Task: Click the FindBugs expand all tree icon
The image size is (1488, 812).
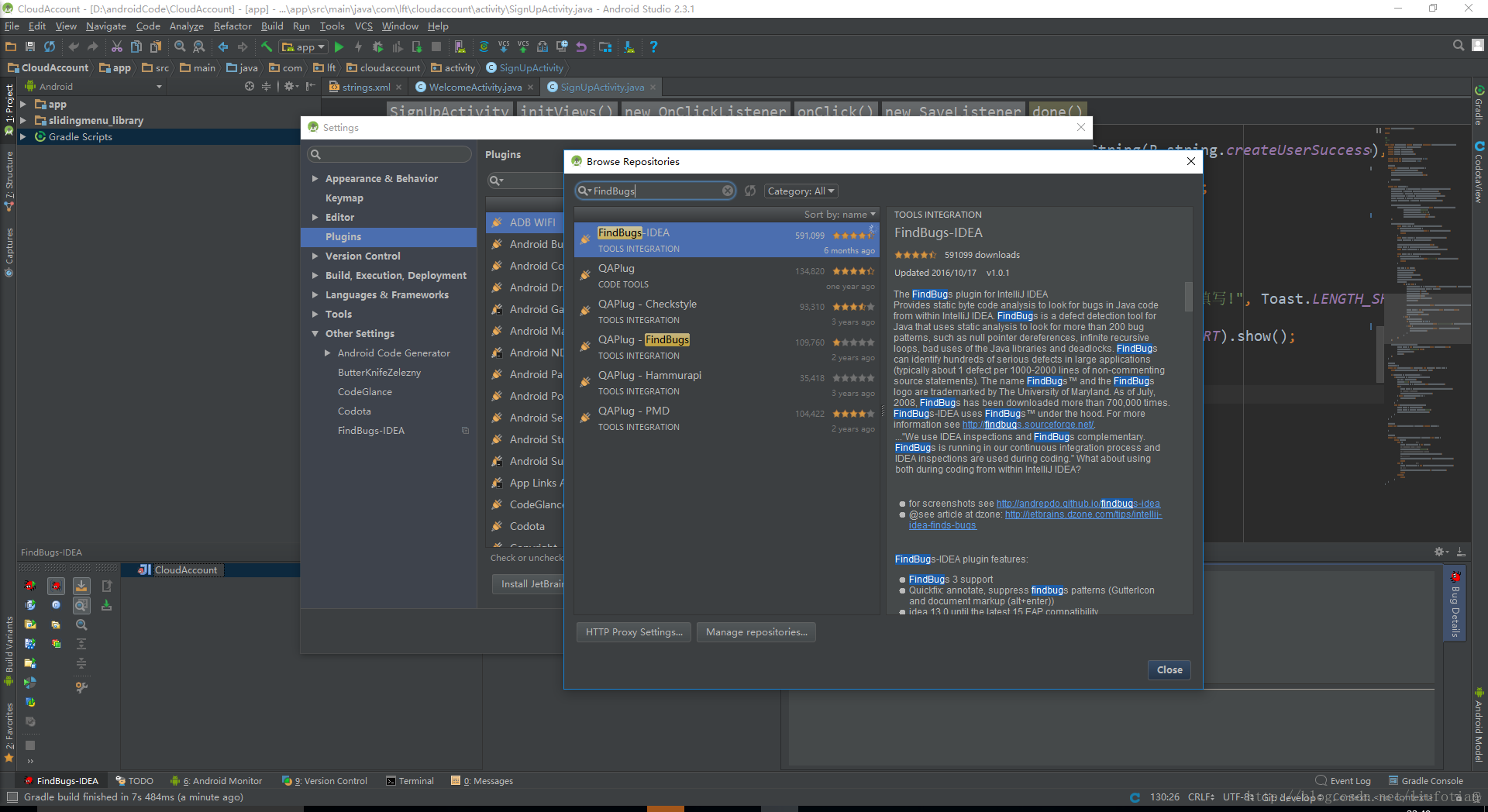Action: pos(81,644)
